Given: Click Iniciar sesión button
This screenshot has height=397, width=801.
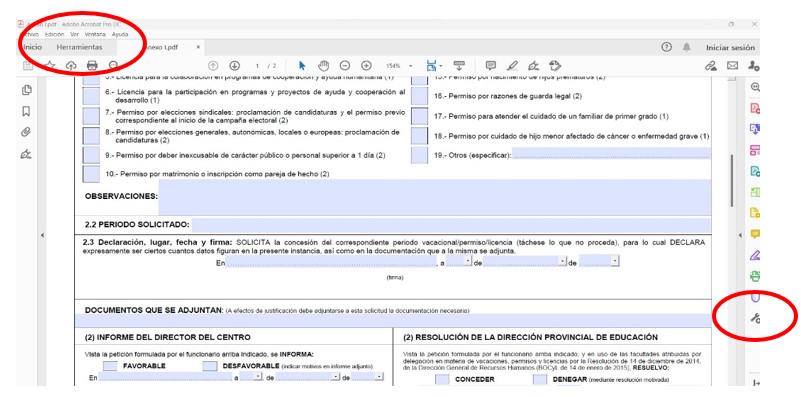Looking at the screenshot, I should [x=730, y=48].
